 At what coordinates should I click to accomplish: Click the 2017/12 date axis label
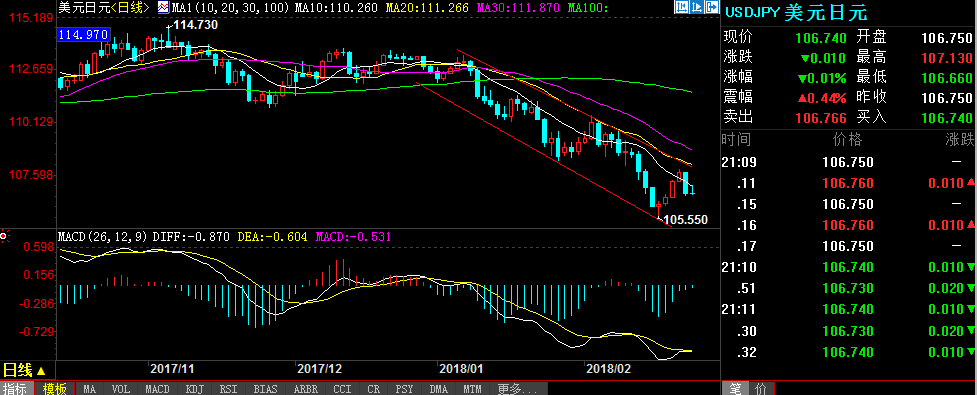tap(320, 368)
